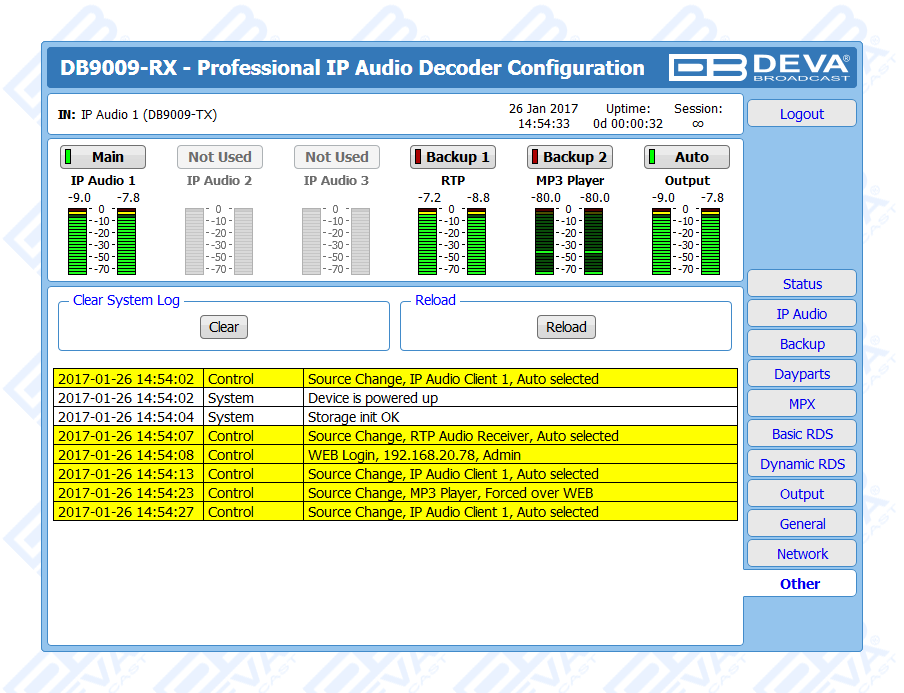Click the MP3 Player level meter

[x=570, y=240]
